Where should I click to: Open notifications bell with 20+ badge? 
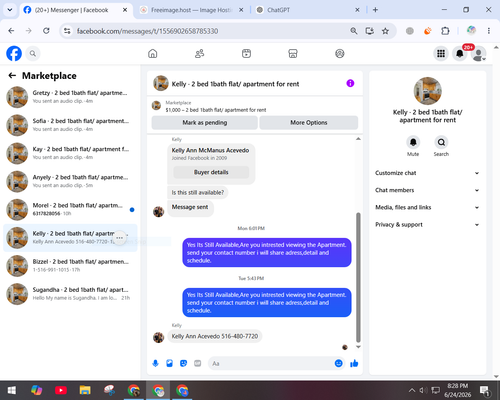pyautogui.click(x=460, y=53)
